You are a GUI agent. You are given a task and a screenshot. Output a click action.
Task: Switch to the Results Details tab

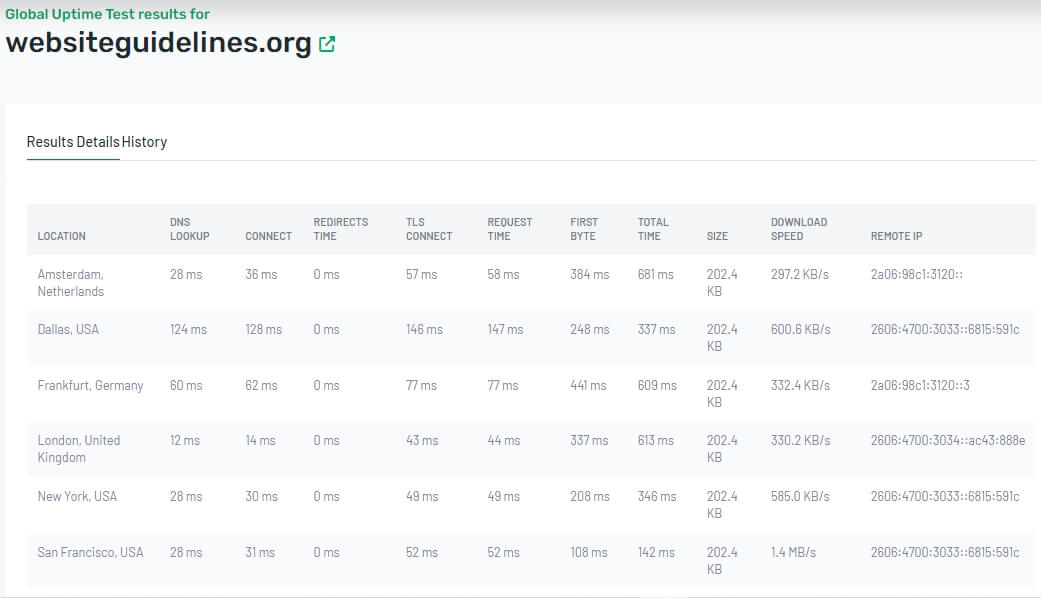73,142
